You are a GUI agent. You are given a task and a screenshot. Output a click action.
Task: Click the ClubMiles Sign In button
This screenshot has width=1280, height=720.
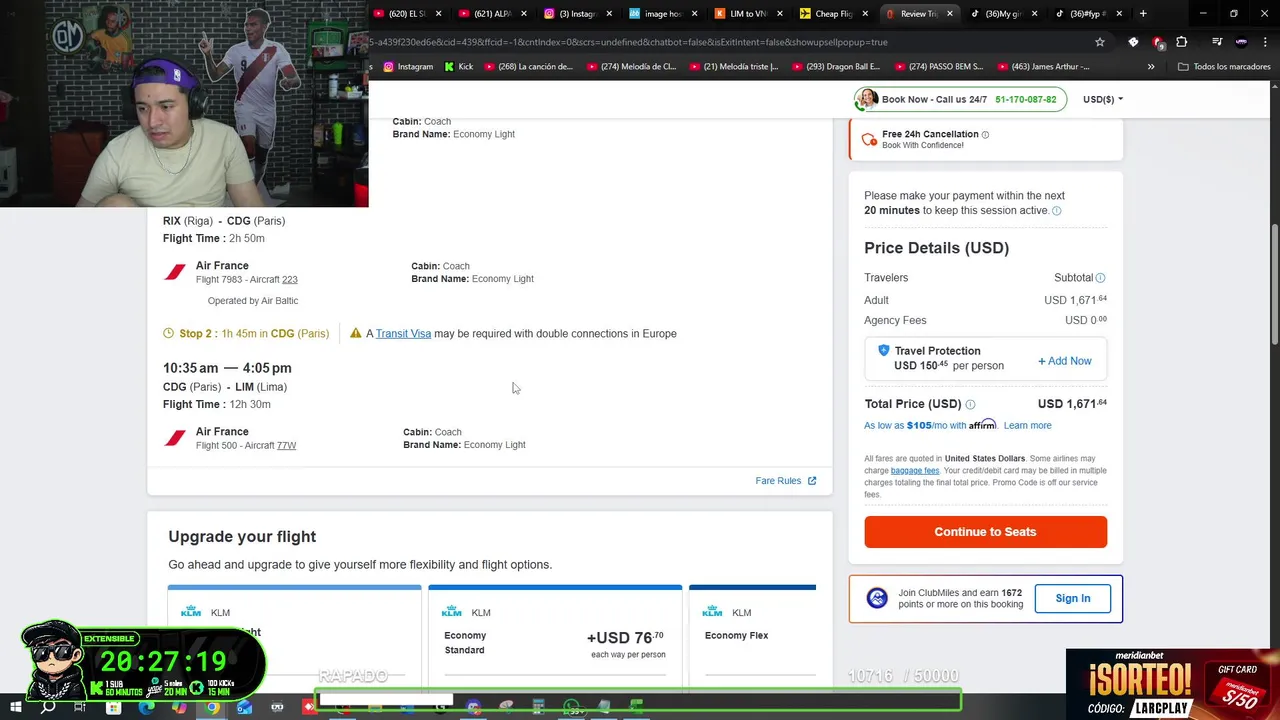pos(1073,598)
